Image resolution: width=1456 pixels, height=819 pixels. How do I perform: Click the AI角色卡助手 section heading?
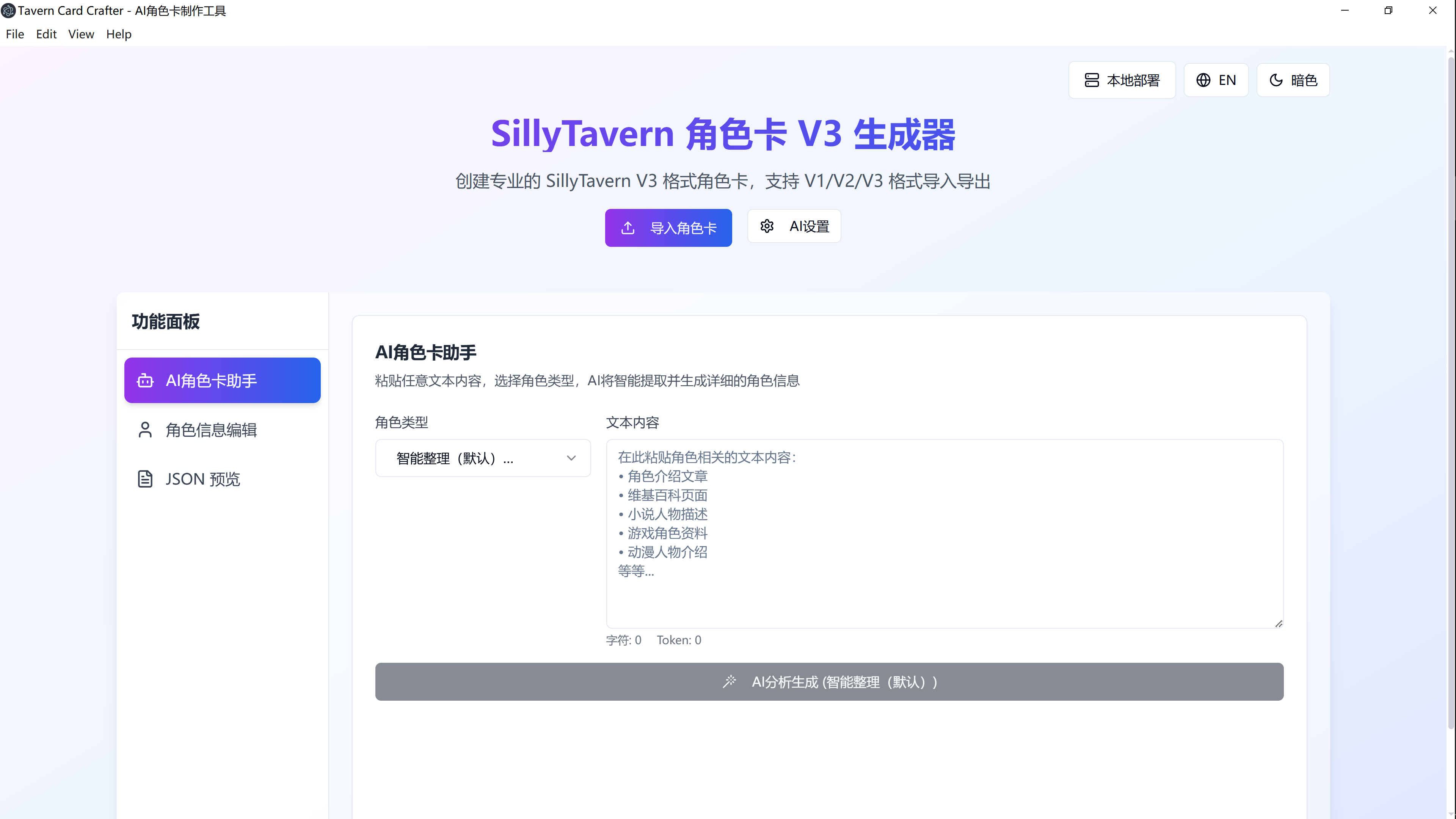tap(425, 352)
